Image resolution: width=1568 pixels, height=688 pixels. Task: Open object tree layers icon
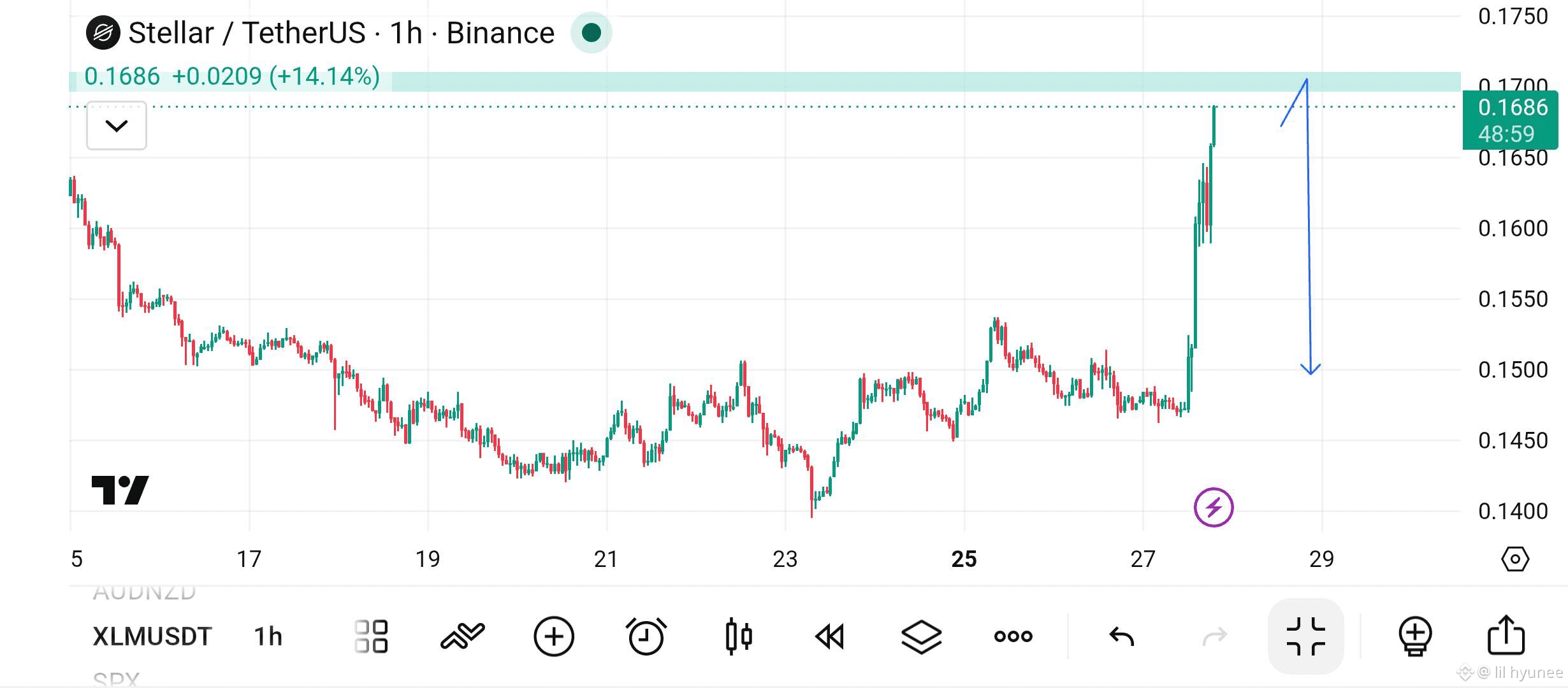click(922, 636)
